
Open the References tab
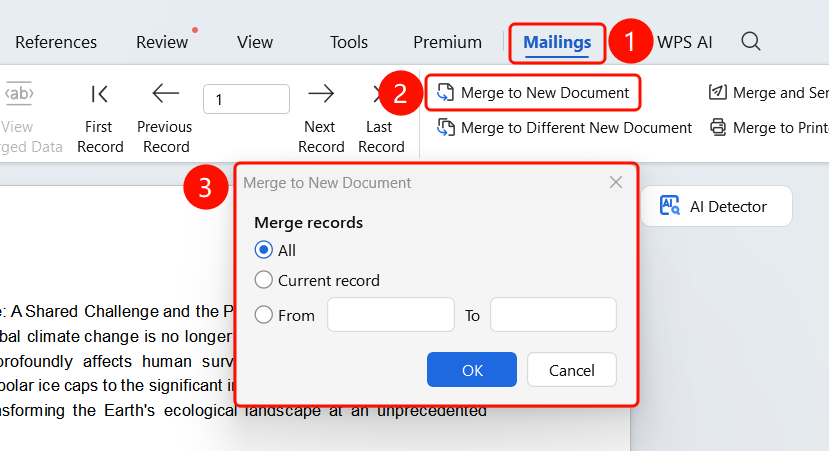tap(56, 42)
